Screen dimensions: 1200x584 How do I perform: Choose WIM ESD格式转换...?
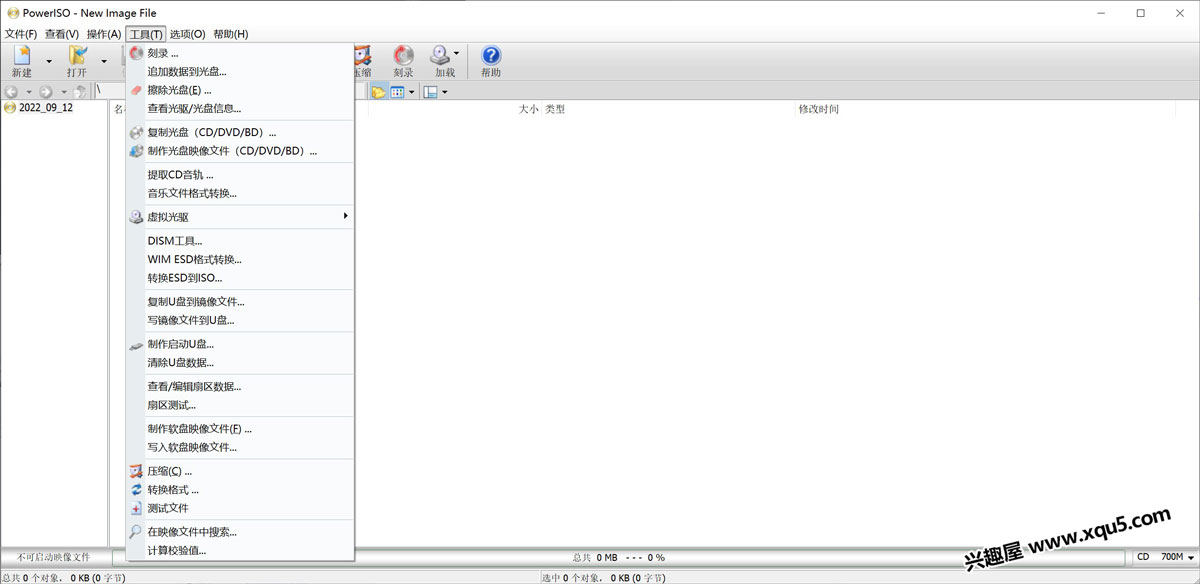coord(240,259)
